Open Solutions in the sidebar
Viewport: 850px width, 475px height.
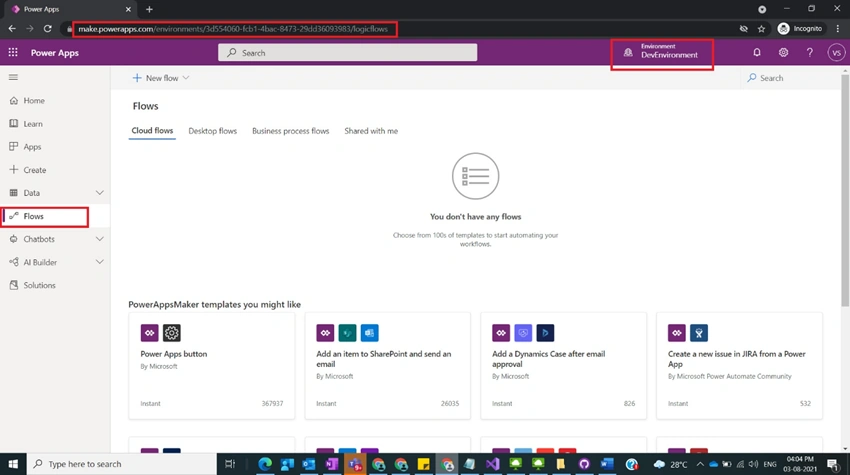pyautogui.click(x=40, y=285)
